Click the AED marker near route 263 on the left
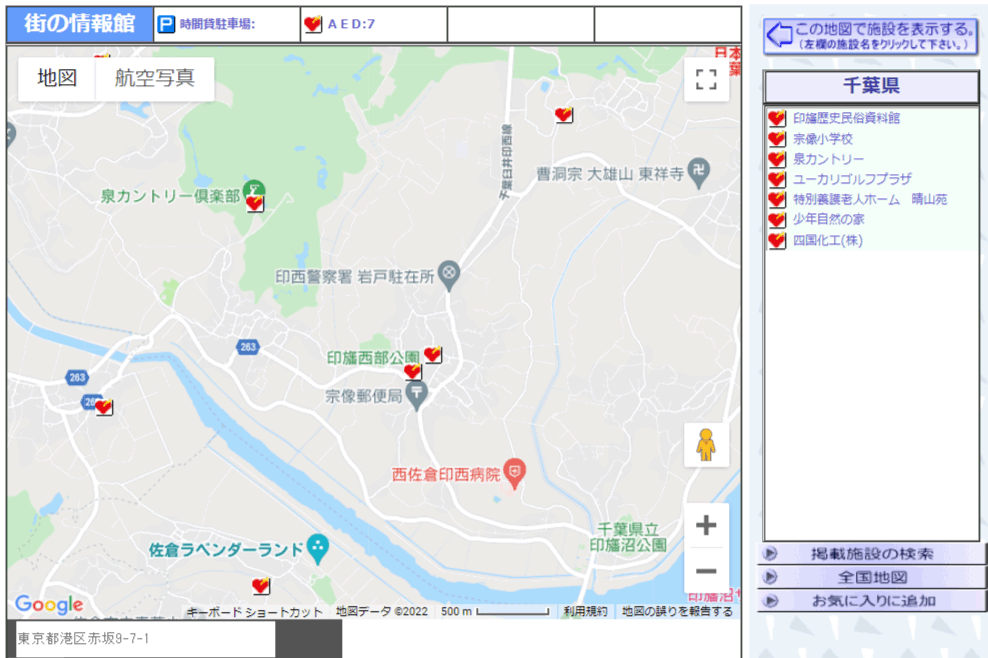 (104, 407)
